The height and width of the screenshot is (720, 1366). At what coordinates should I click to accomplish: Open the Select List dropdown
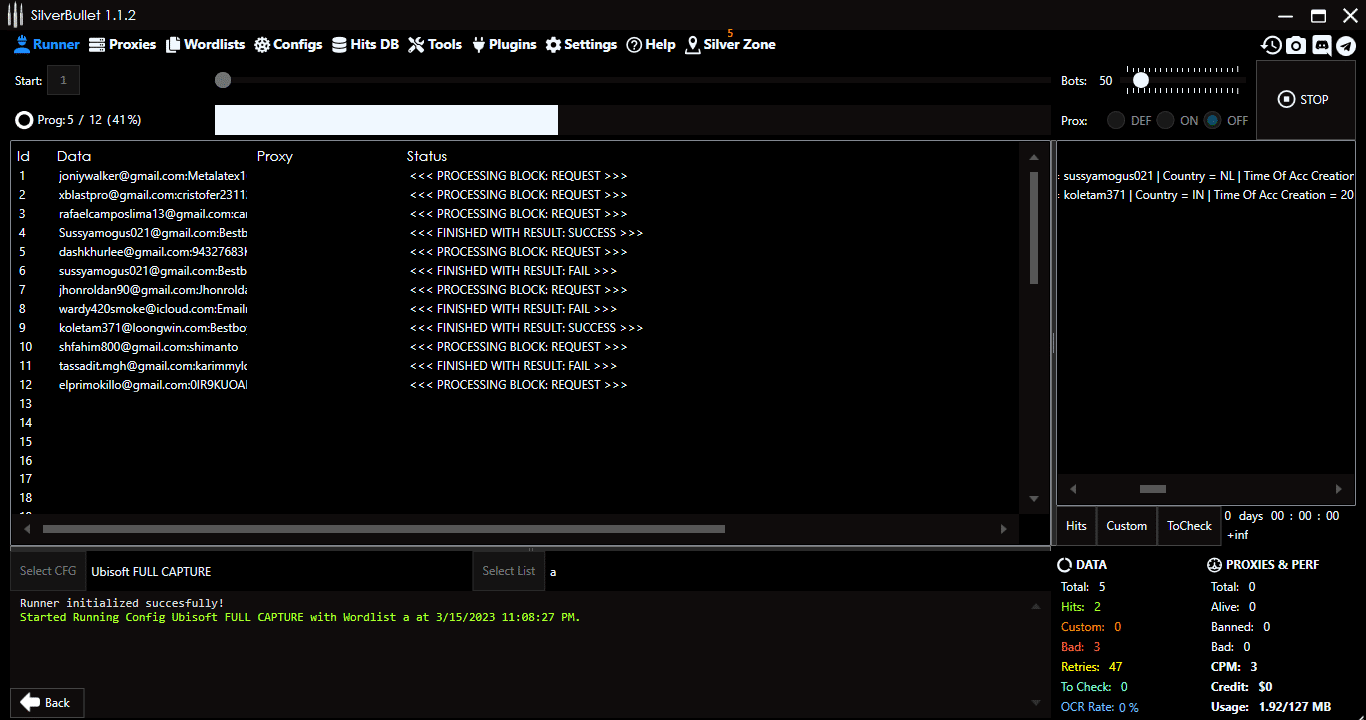[508, 570]
